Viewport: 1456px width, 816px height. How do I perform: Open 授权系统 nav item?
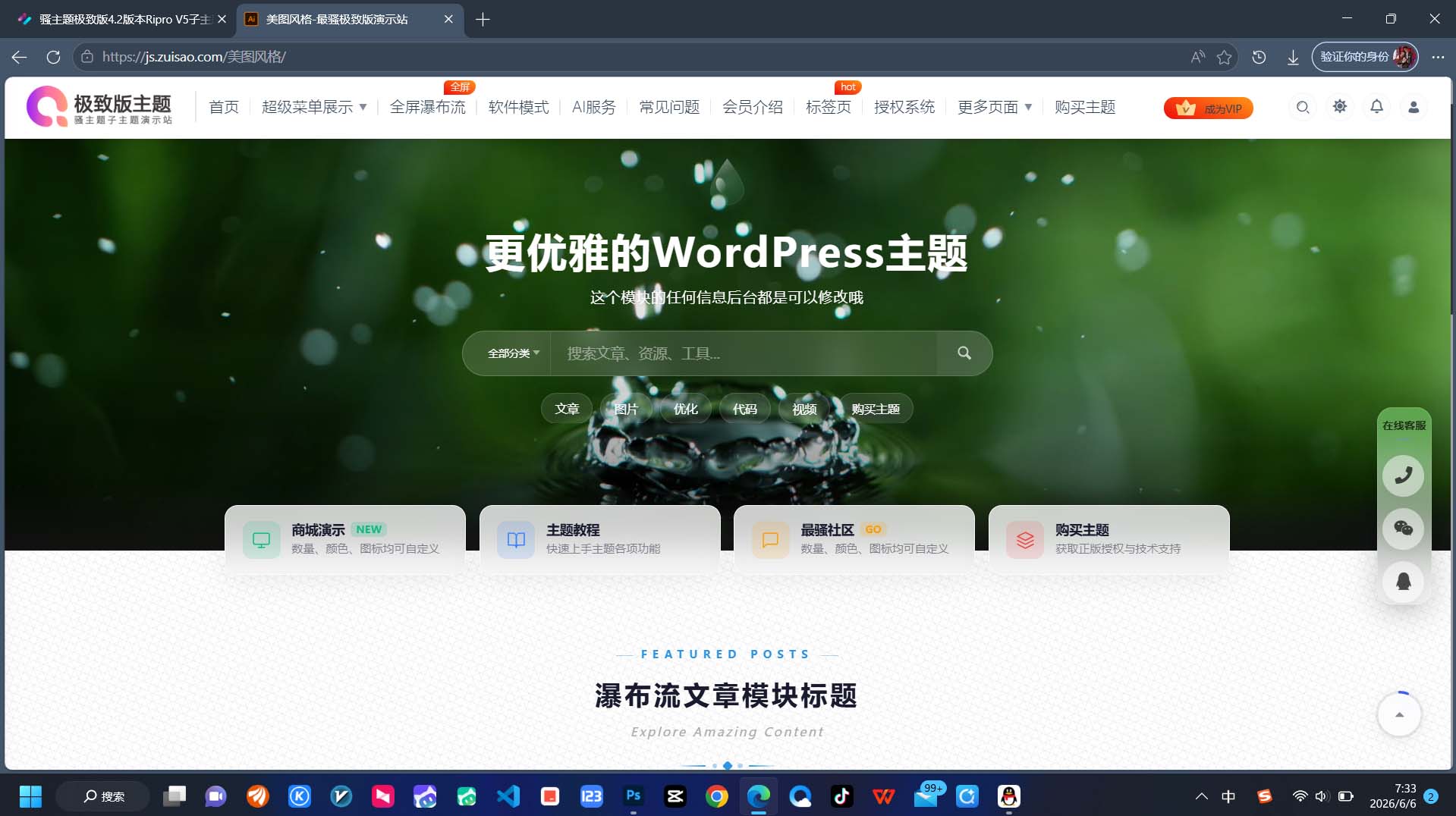coord(904,107)
